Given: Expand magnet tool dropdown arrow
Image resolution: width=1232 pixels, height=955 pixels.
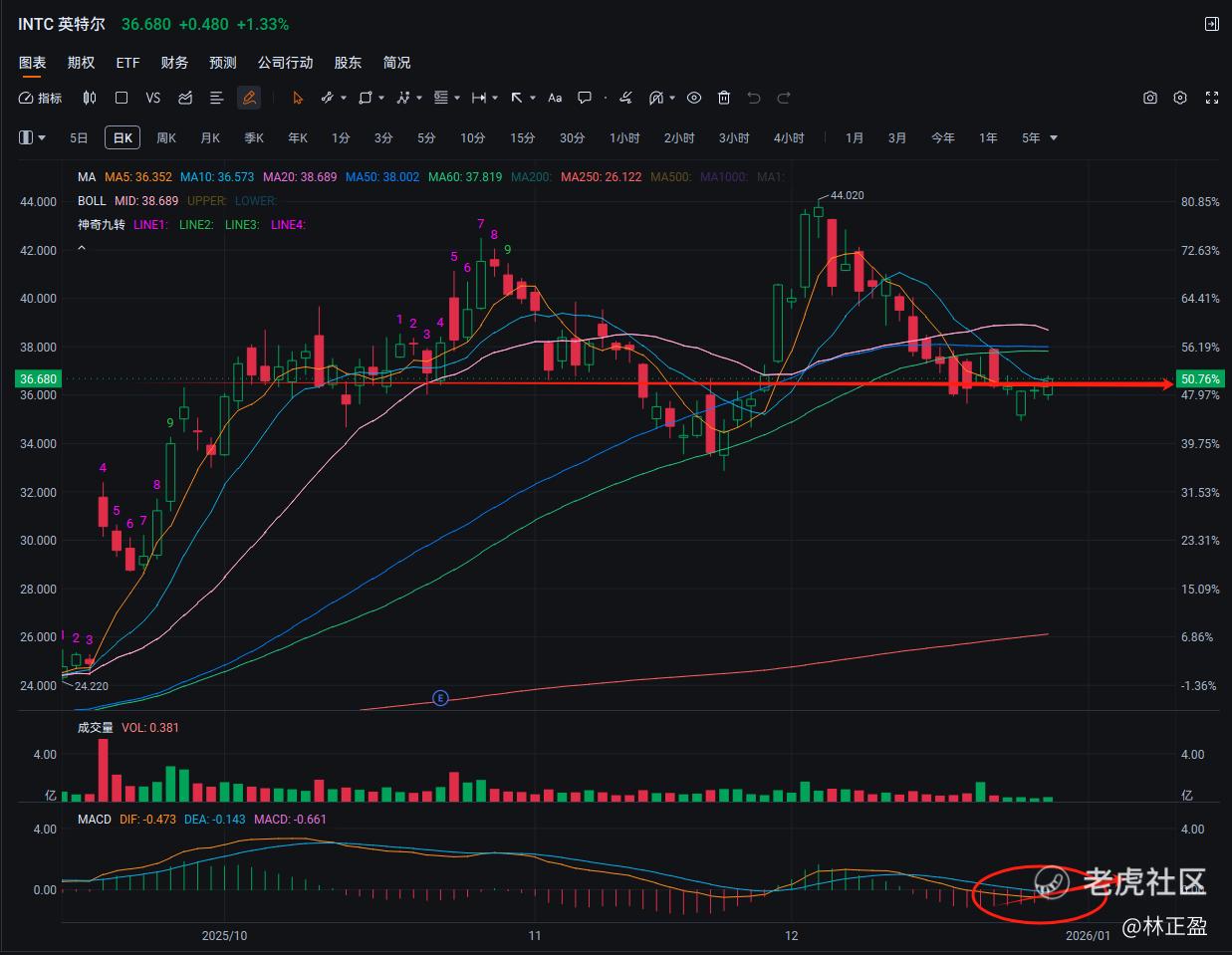Looking at the screenshot, I should 672,98.
